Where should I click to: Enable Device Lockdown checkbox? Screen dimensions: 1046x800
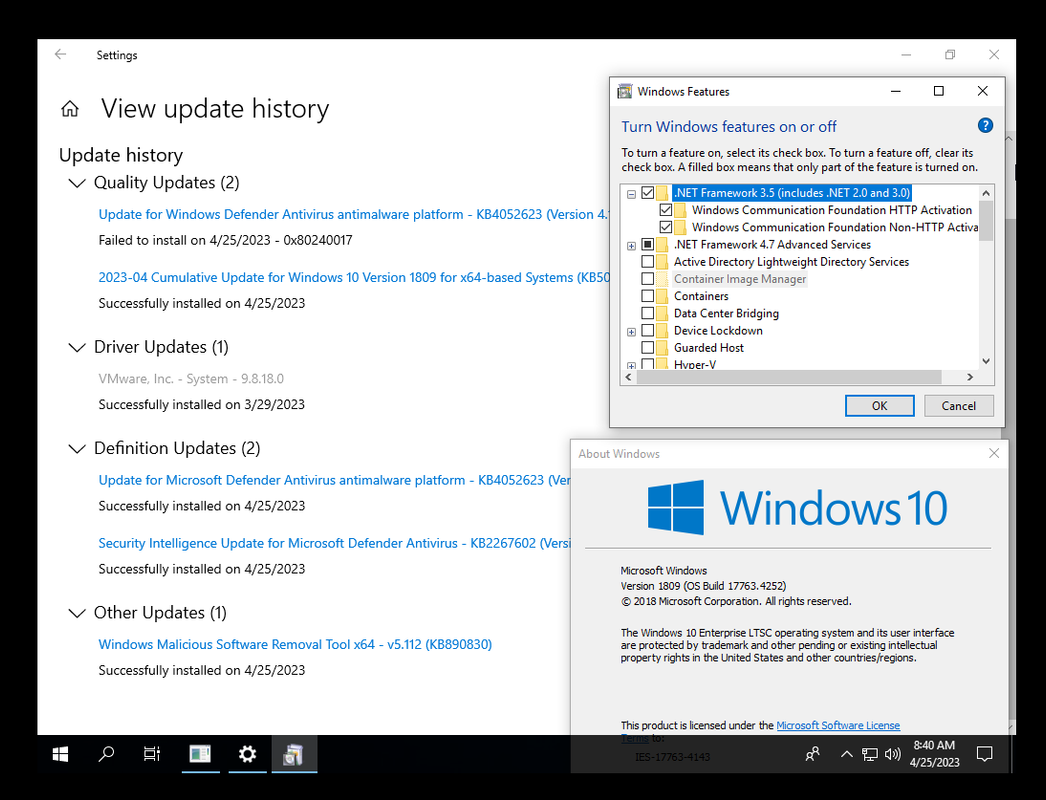[x=647, y=330]
